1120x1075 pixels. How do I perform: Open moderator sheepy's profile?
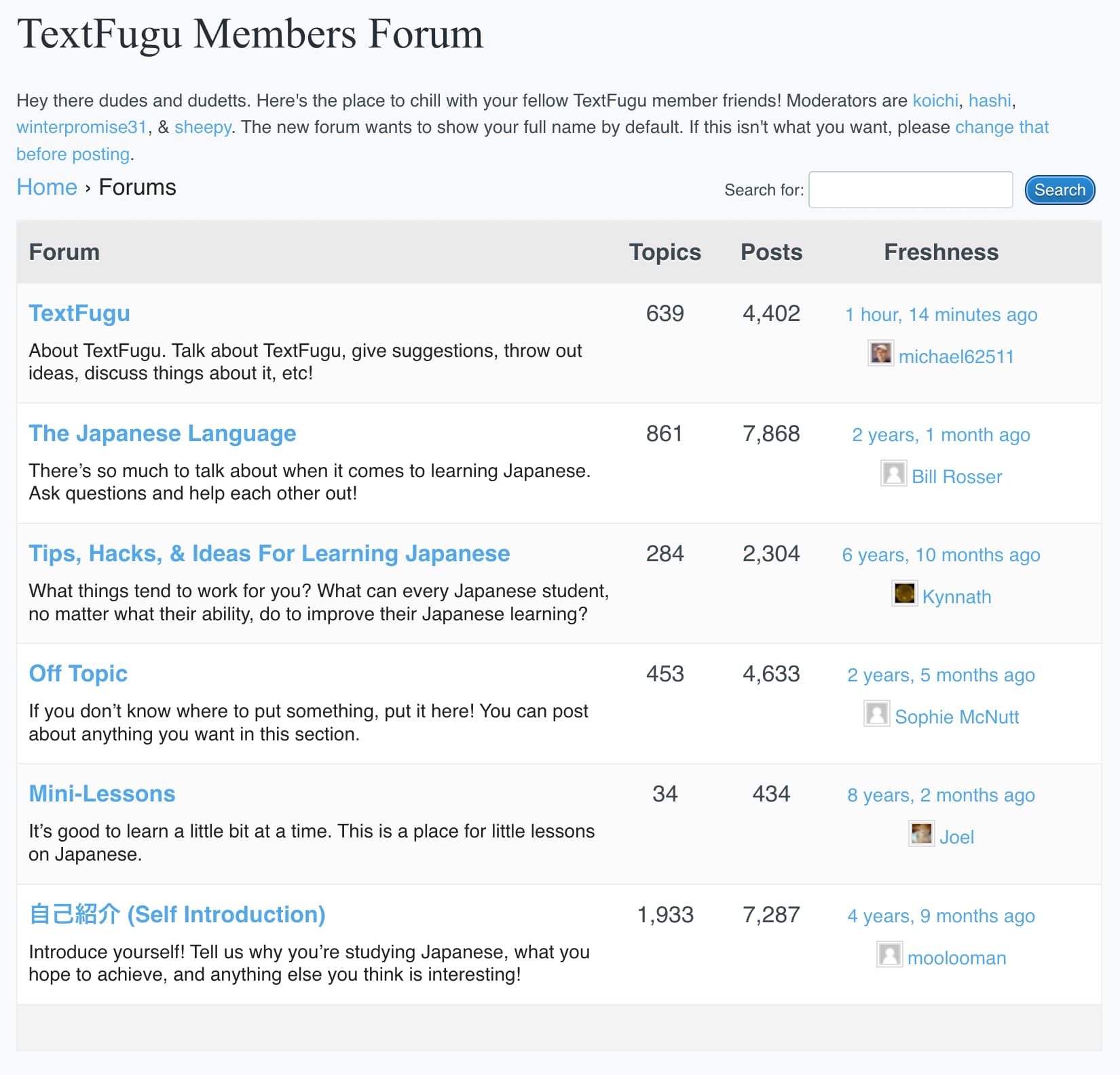pos(203,127)
